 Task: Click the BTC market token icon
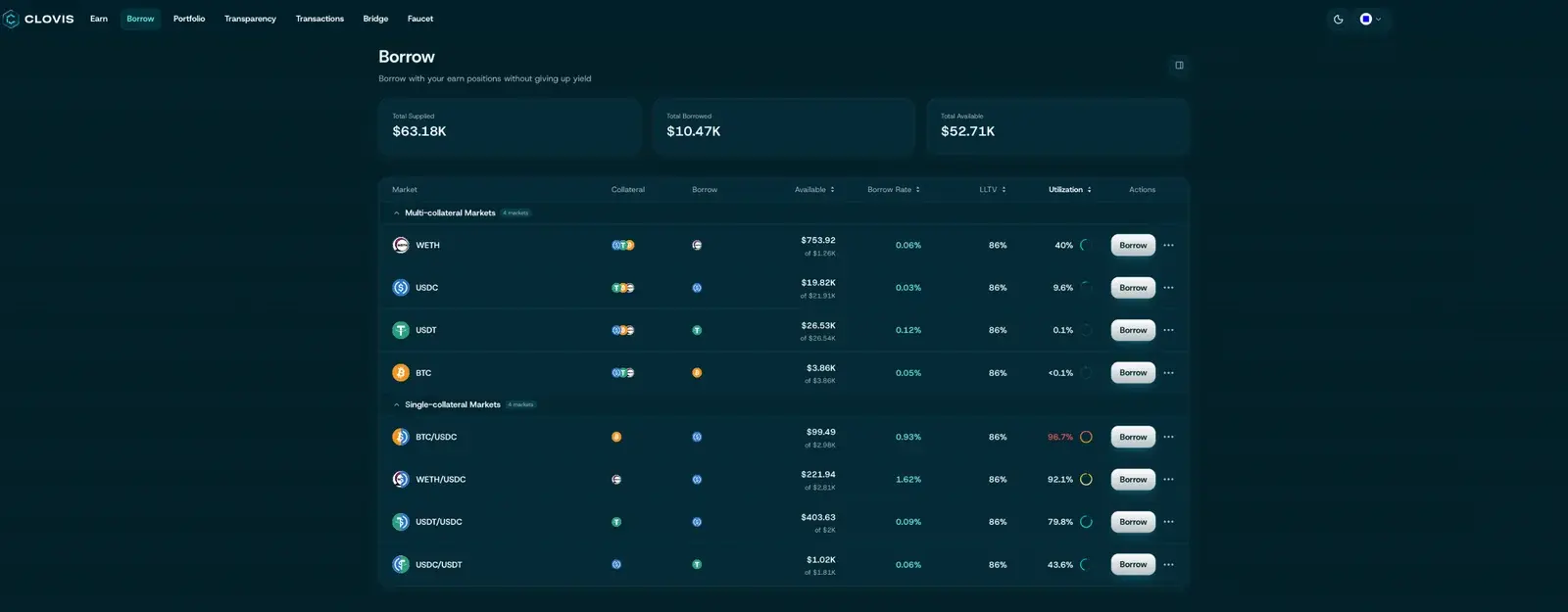401,373
